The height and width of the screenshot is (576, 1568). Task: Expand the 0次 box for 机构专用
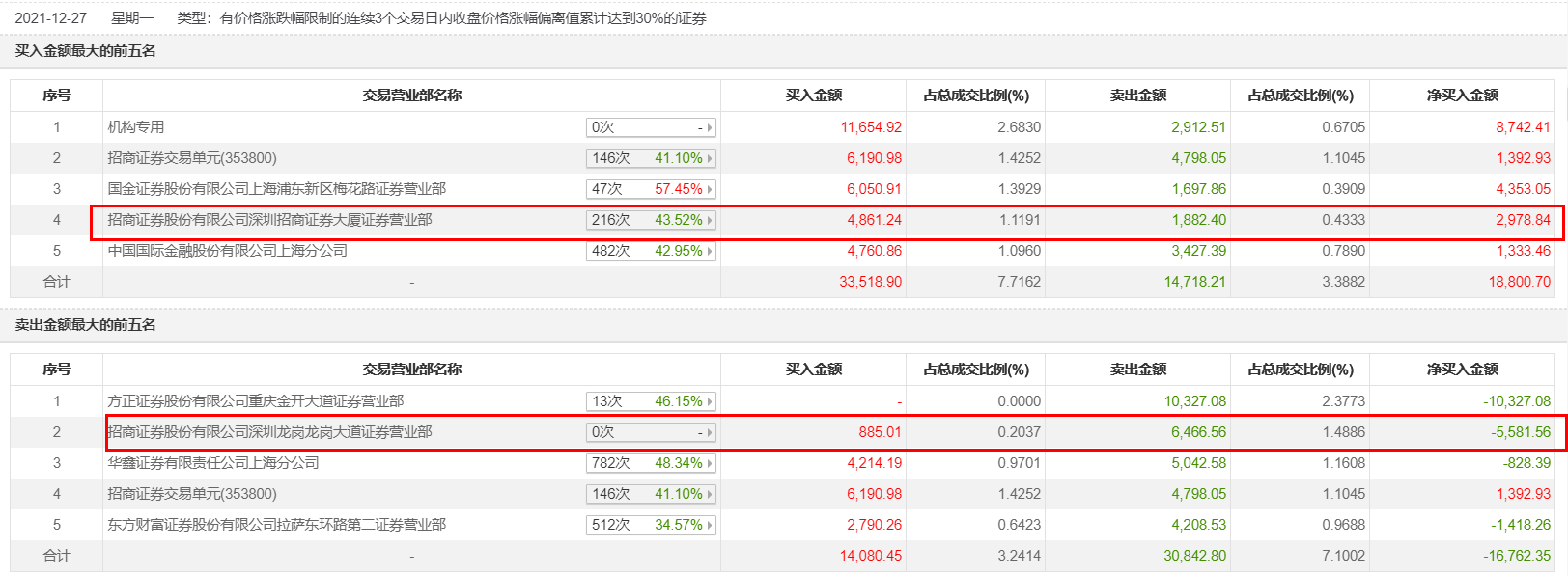coord(651,127)
